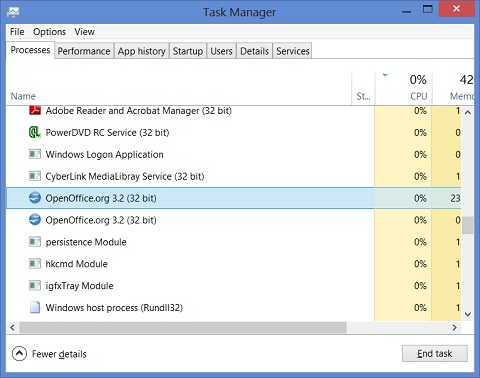Screen dimensions: 480x378
Task: Switch to the Services tab
Action: [x=293, y=51]
